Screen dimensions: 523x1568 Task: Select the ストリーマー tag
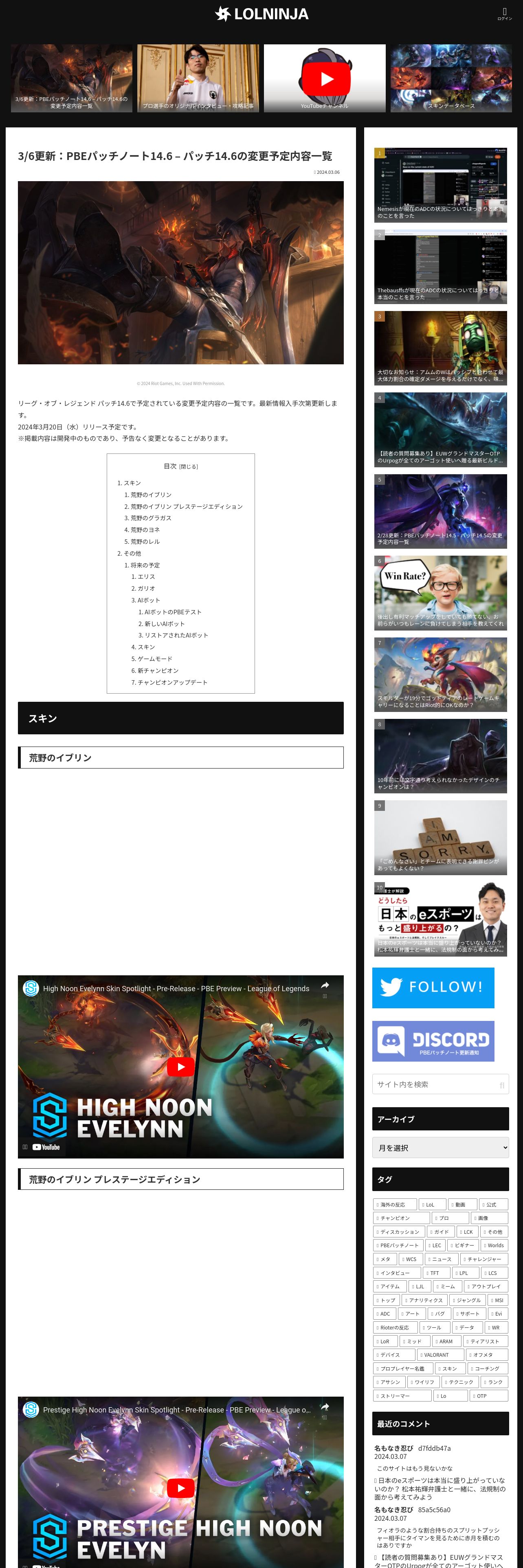click(x=402, y=1396)
